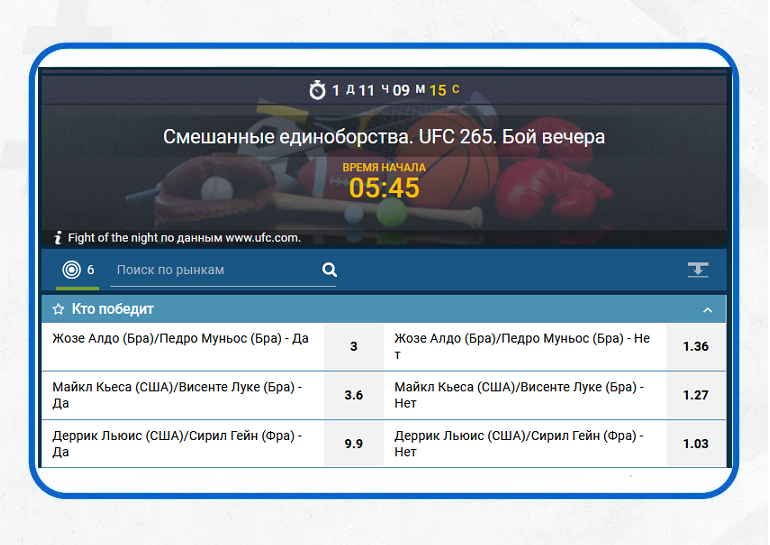The width and height of the screenshot is (770, 545).
Task: Select odds 3.6 for Кьеса/Луке Да
Action: 354,395
